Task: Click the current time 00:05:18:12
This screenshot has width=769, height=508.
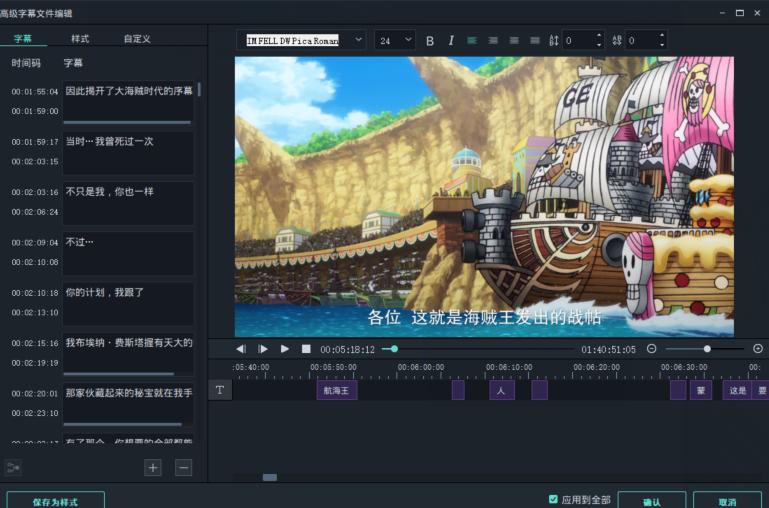Action: pyautogui.click(x=347, y=350)
